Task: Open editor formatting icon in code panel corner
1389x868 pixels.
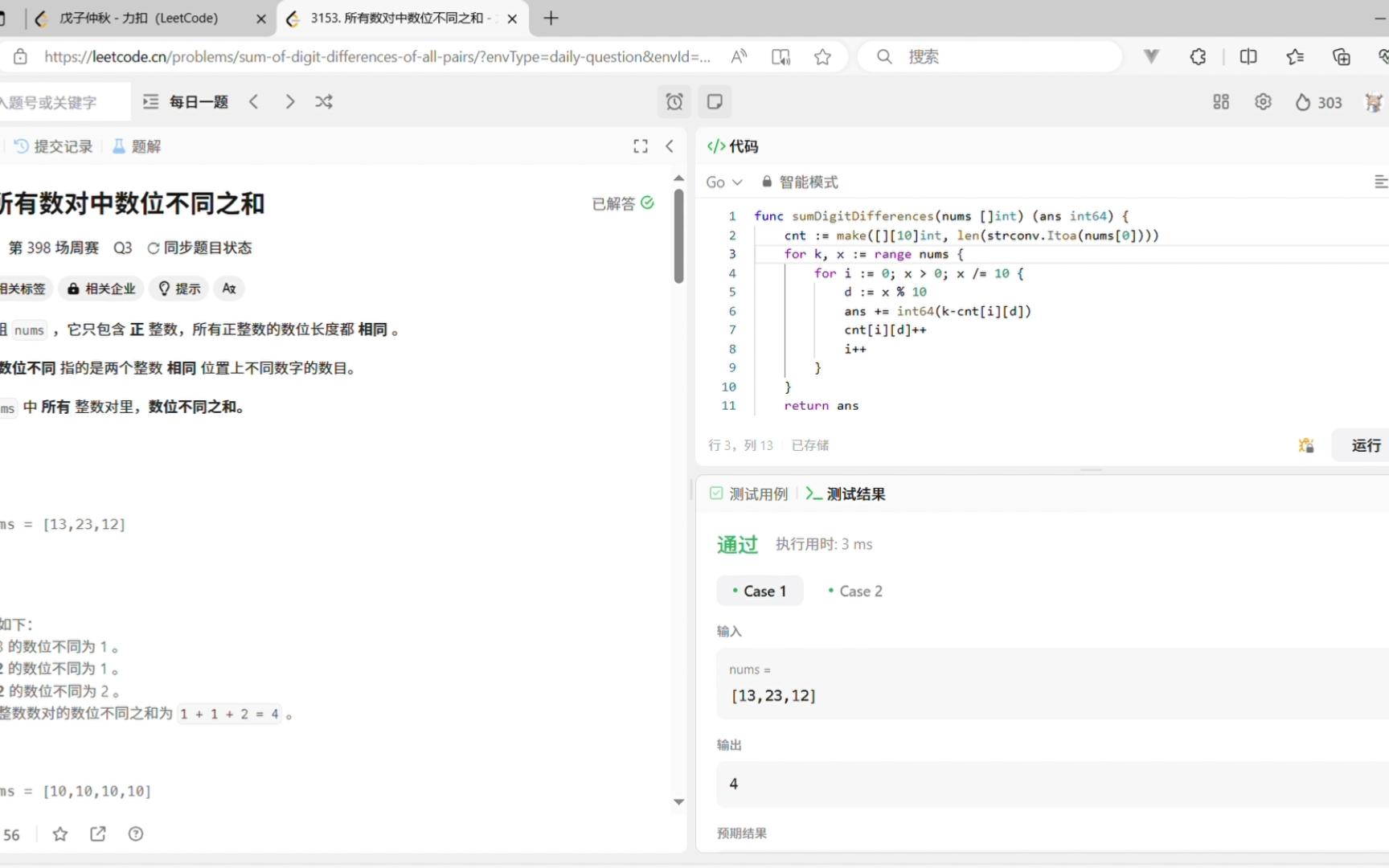Action: 1381,182
